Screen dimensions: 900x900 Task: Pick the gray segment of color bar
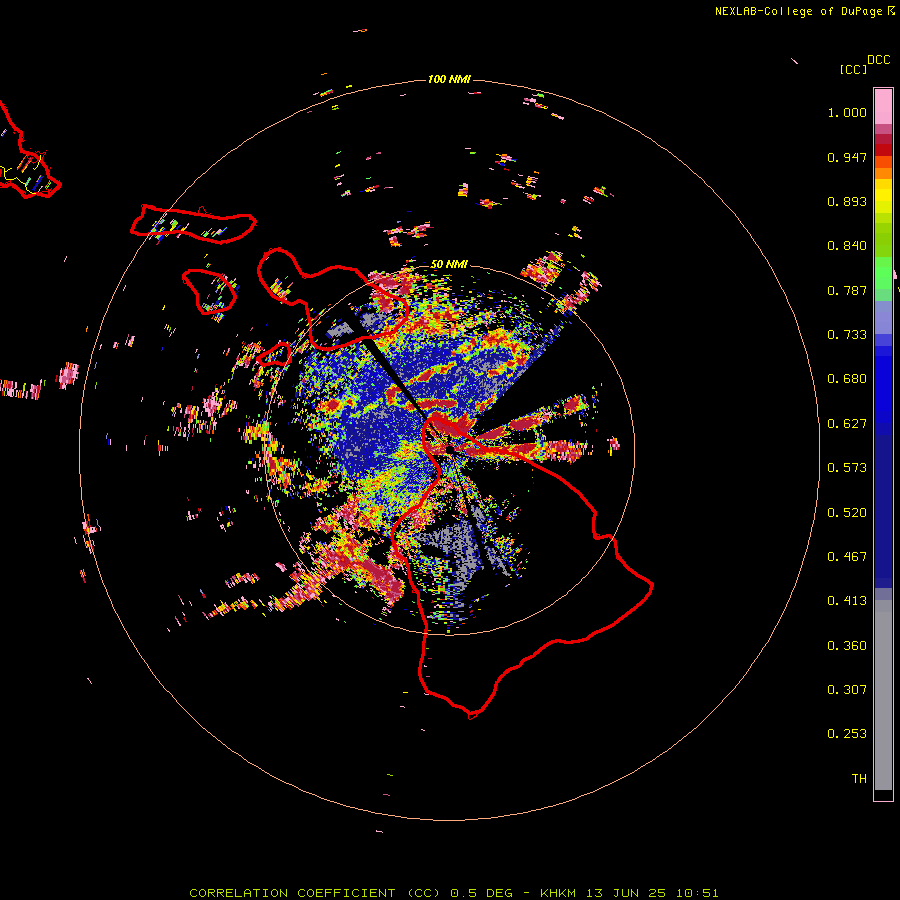pos(883,695)
